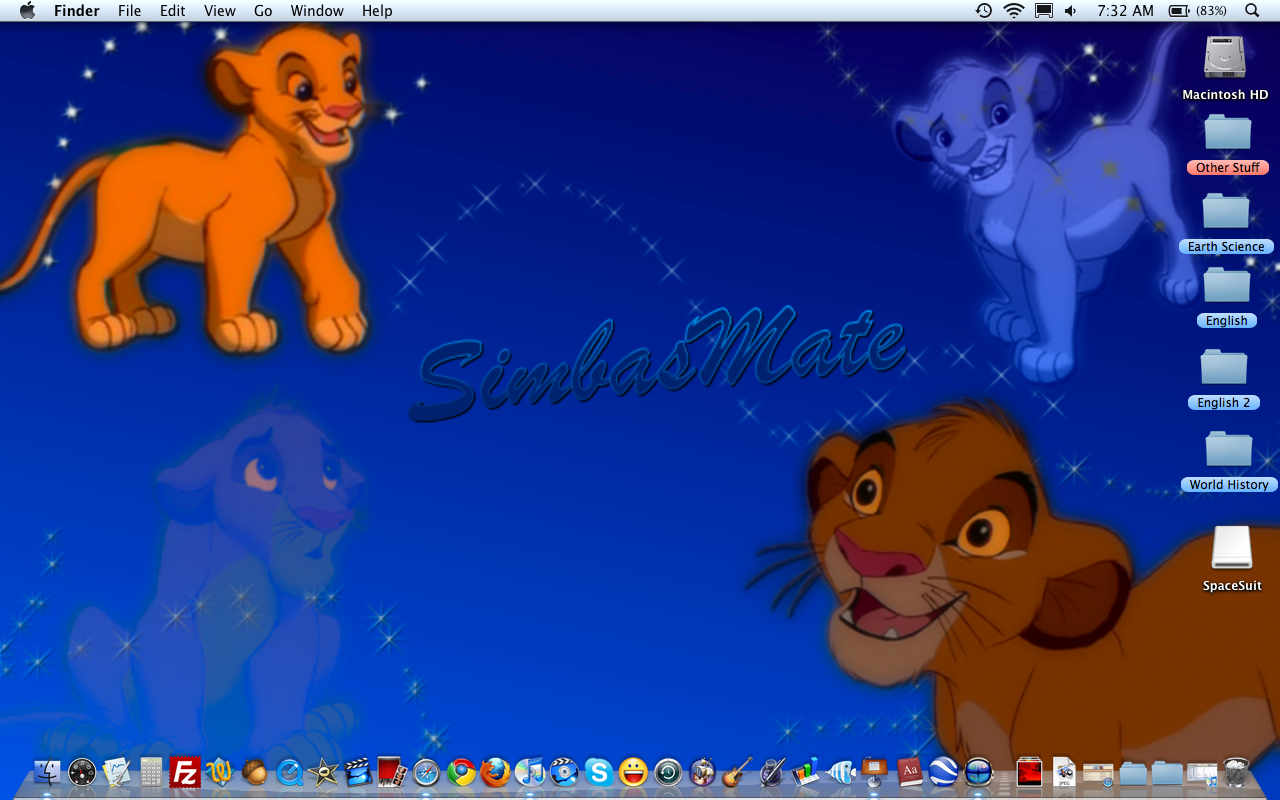Click the Spotlight search magnifier
1280x800 pixels.
point(1252,11)
